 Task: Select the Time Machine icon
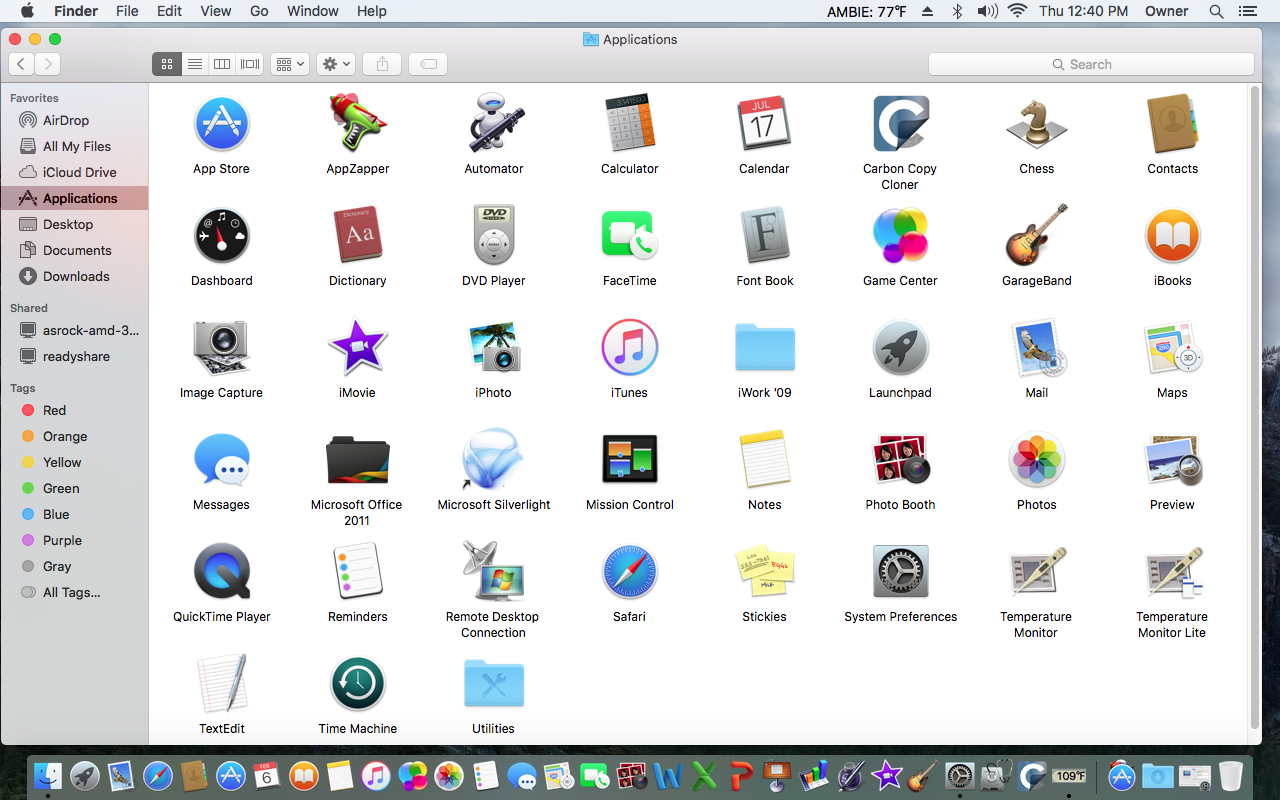click(357, 684)
